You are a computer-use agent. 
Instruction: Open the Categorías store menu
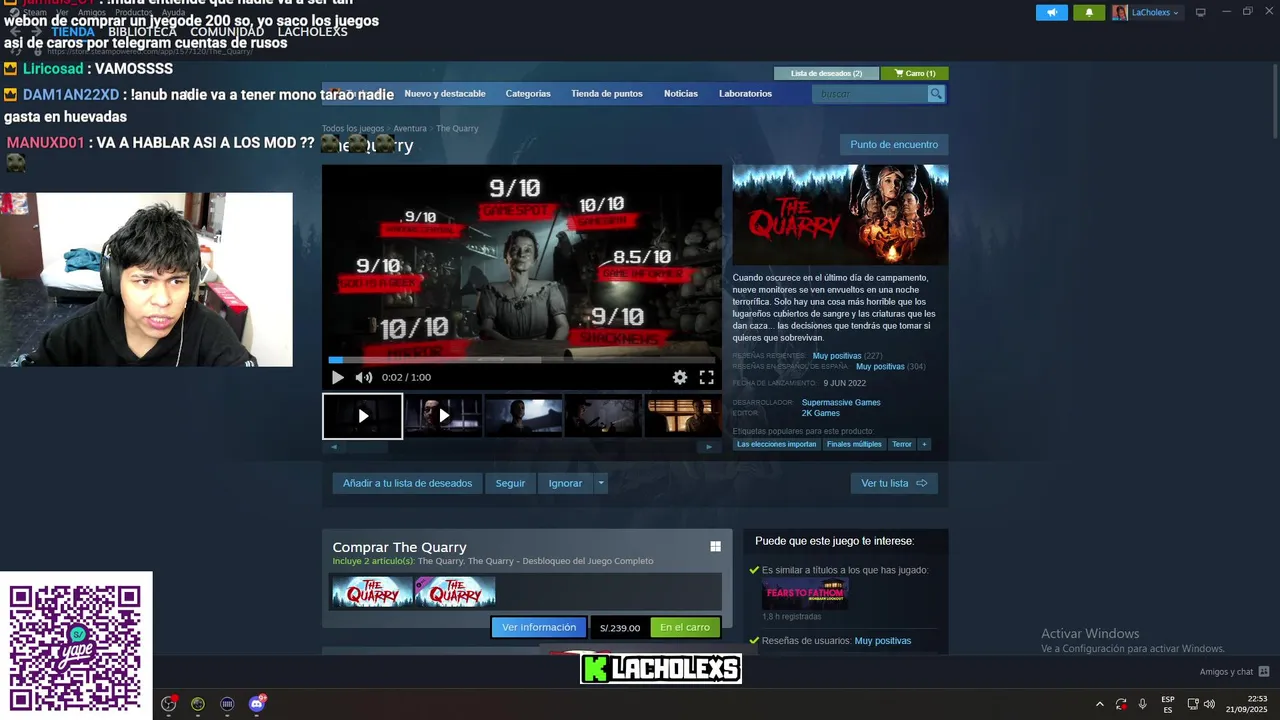[528, 94]
